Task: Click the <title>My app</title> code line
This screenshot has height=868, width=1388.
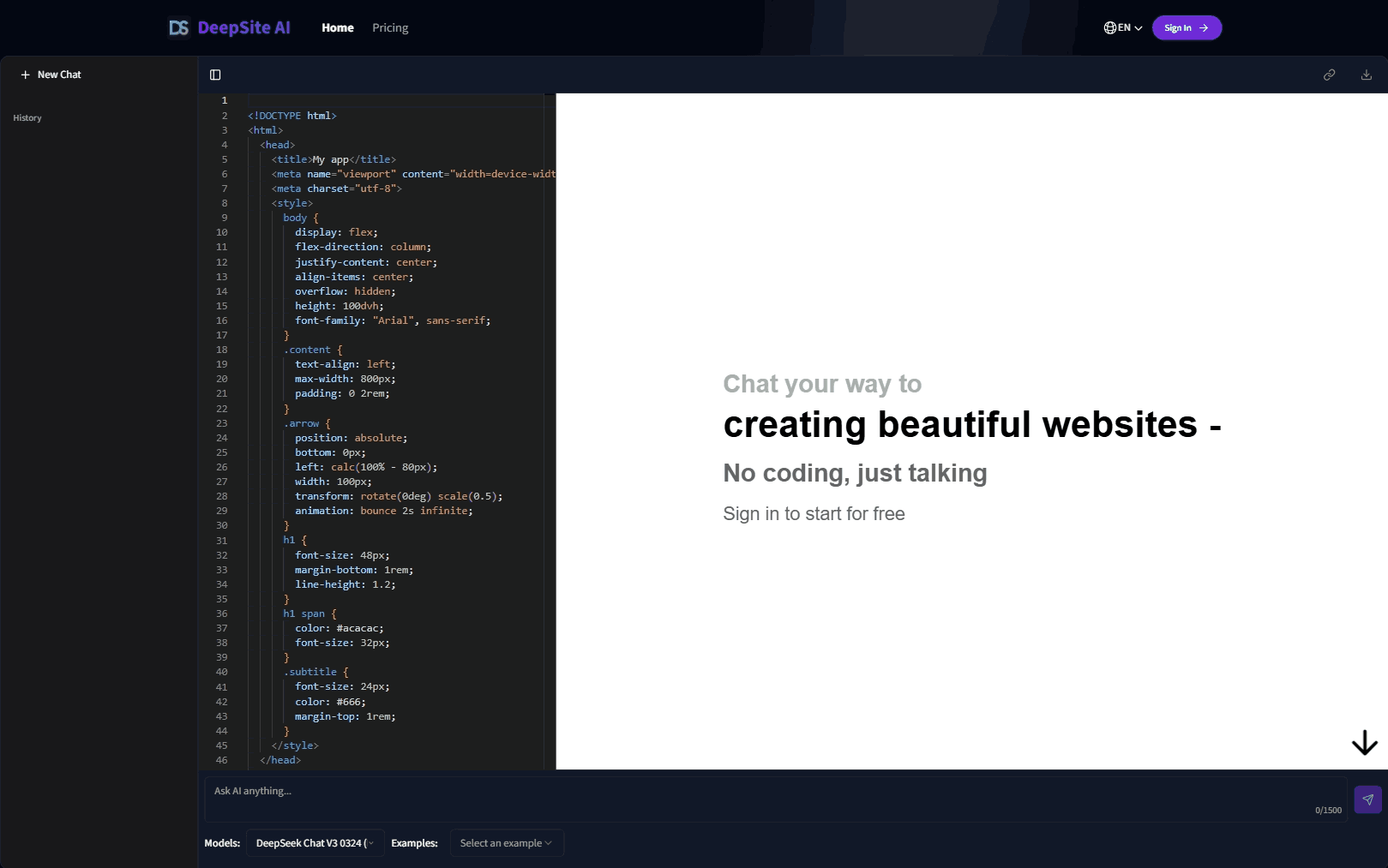Action: coord(333,159)
